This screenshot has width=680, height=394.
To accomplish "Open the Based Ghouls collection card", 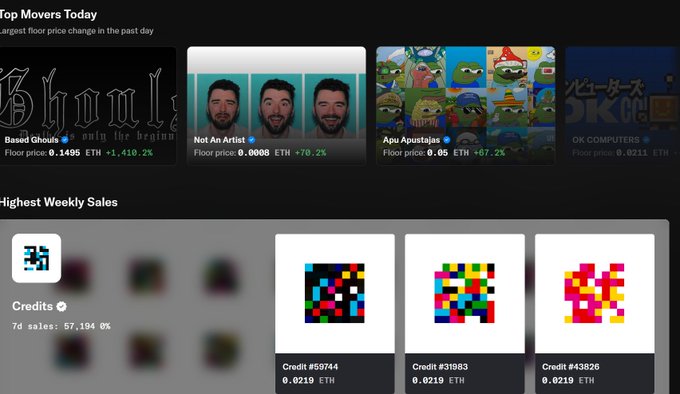I will 88,105.
